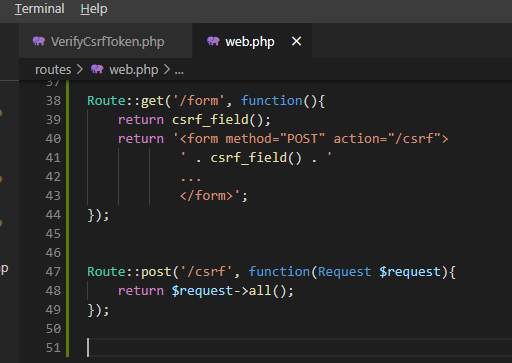Click the form method="POST" text on line 40
The height and width of the screenshot is (363, 512).
point(252,139)
